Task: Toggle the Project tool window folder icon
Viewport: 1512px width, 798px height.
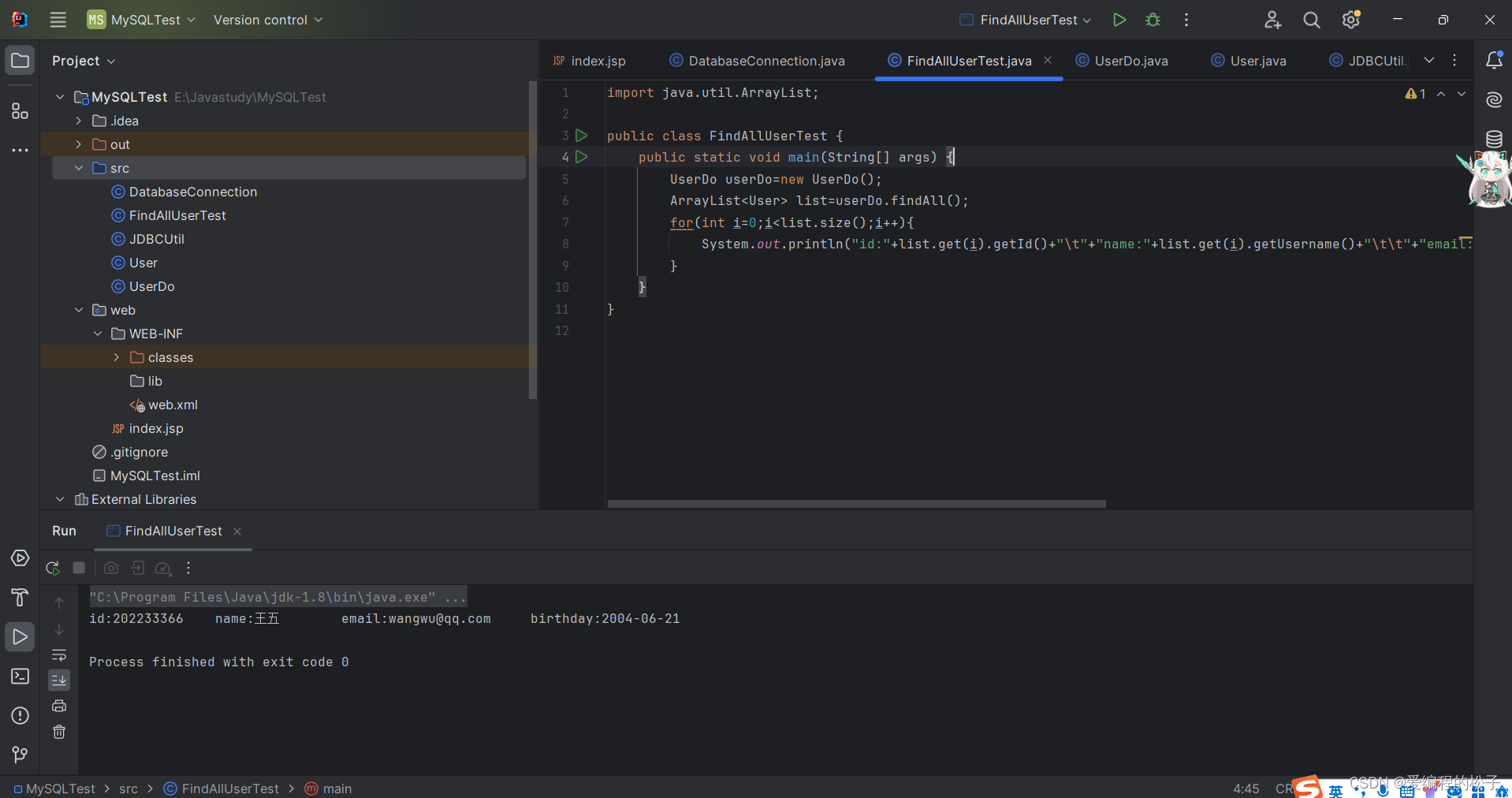Action: point(20,61)
